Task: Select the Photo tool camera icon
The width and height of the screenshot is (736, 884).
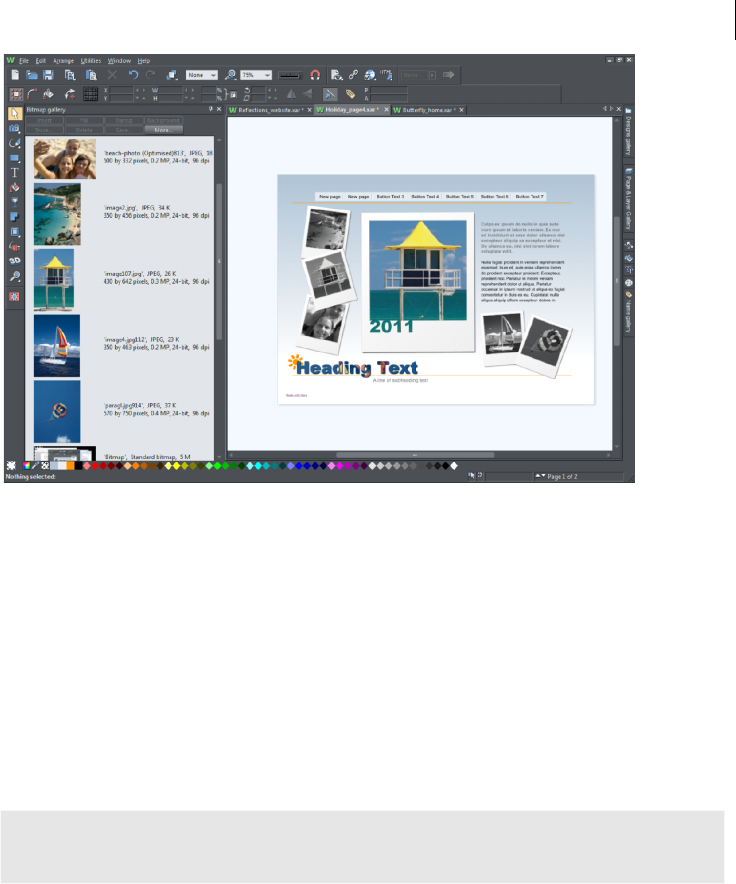Action: coord(15,129)
